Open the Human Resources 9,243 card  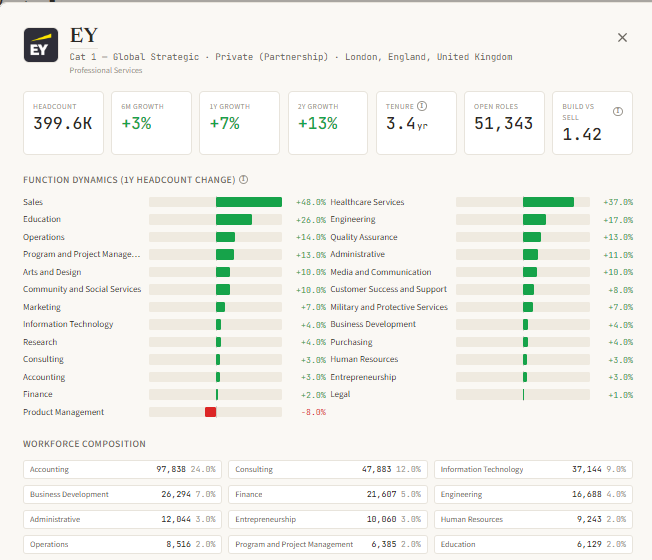coord(533,519)
